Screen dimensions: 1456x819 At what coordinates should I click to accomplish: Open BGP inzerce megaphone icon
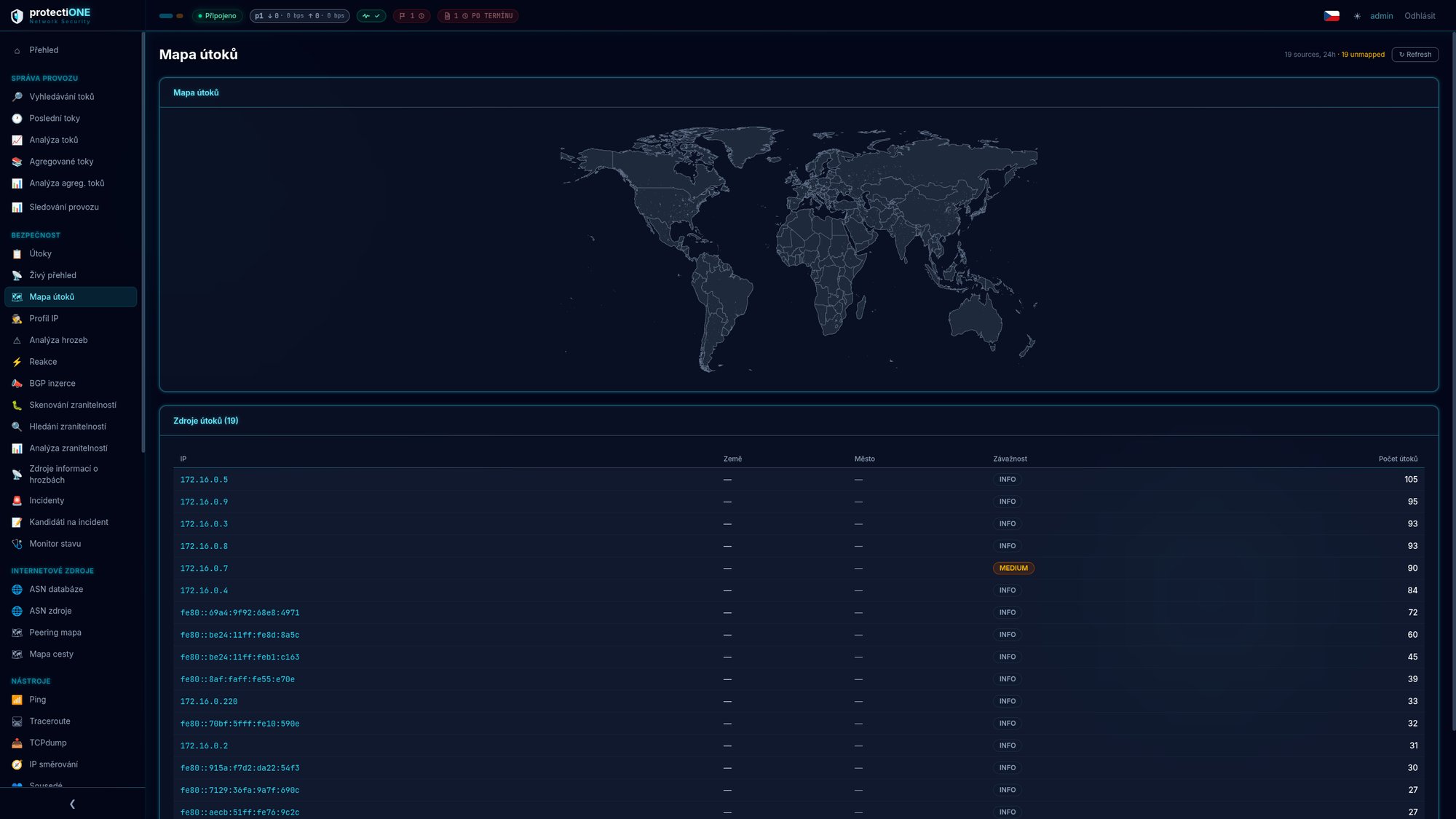(x=17, y=384)
